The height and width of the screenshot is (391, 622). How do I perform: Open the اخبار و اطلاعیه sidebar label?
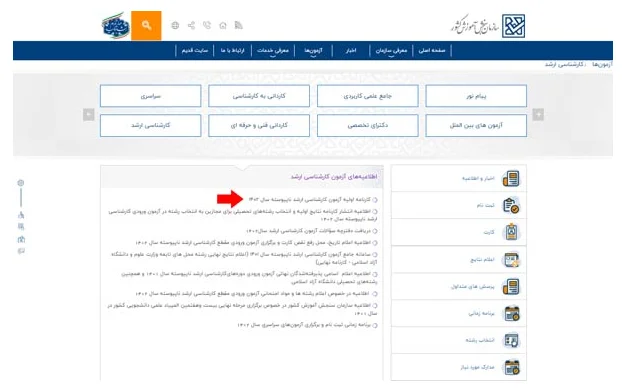pos(478,178)
